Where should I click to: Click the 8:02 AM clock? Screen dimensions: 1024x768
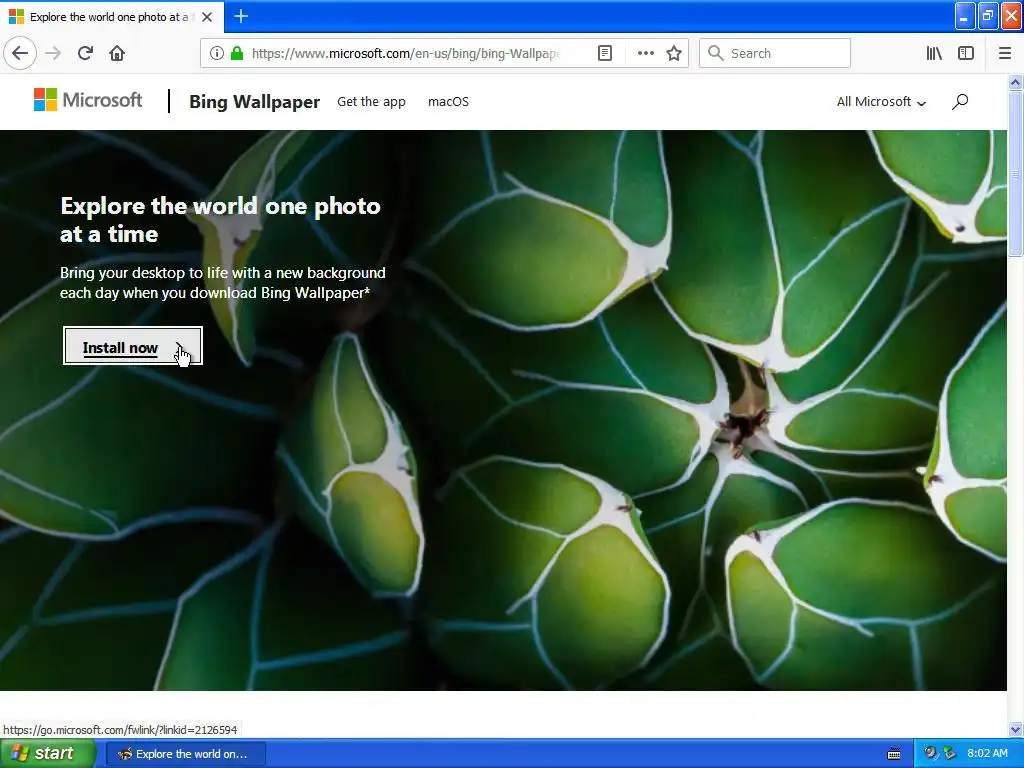tap(987, 753)
